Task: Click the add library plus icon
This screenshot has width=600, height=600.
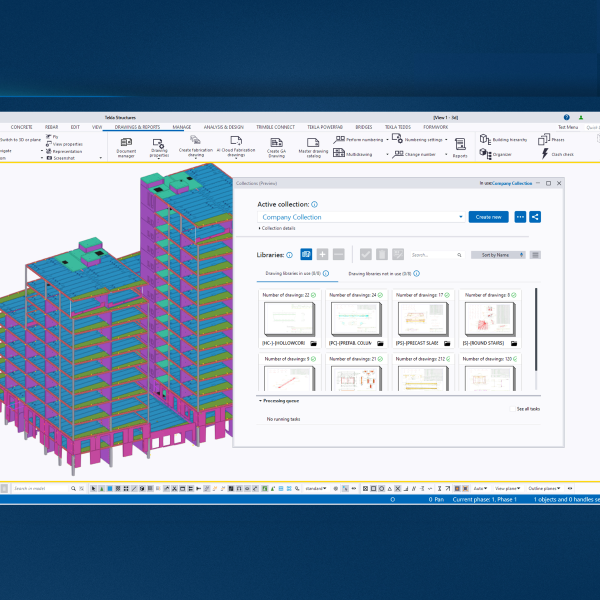Action: (322, 254)
